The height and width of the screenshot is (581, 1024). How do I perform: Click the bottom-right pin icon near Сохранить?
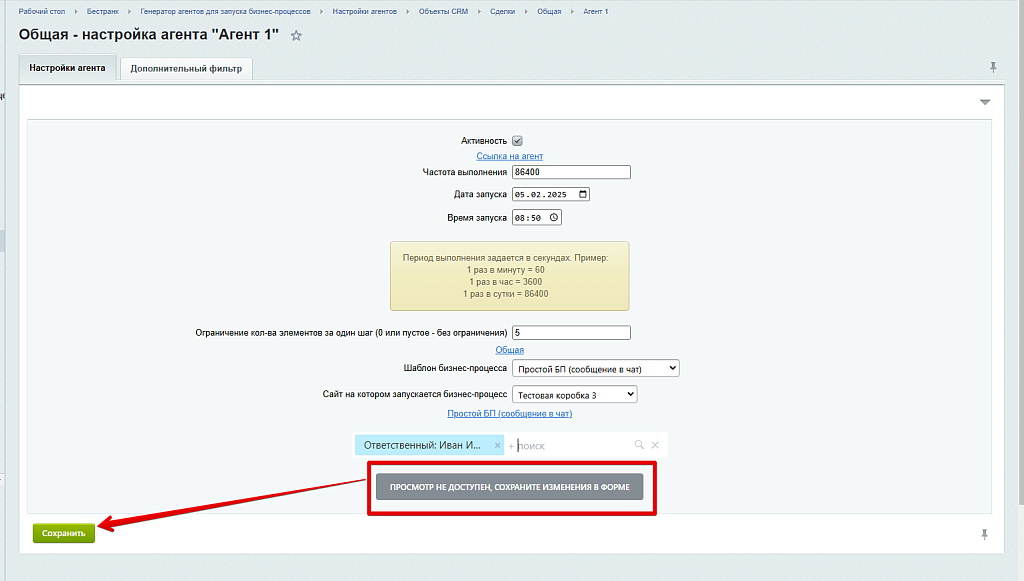pyautogui.click(x=984, y=534)
